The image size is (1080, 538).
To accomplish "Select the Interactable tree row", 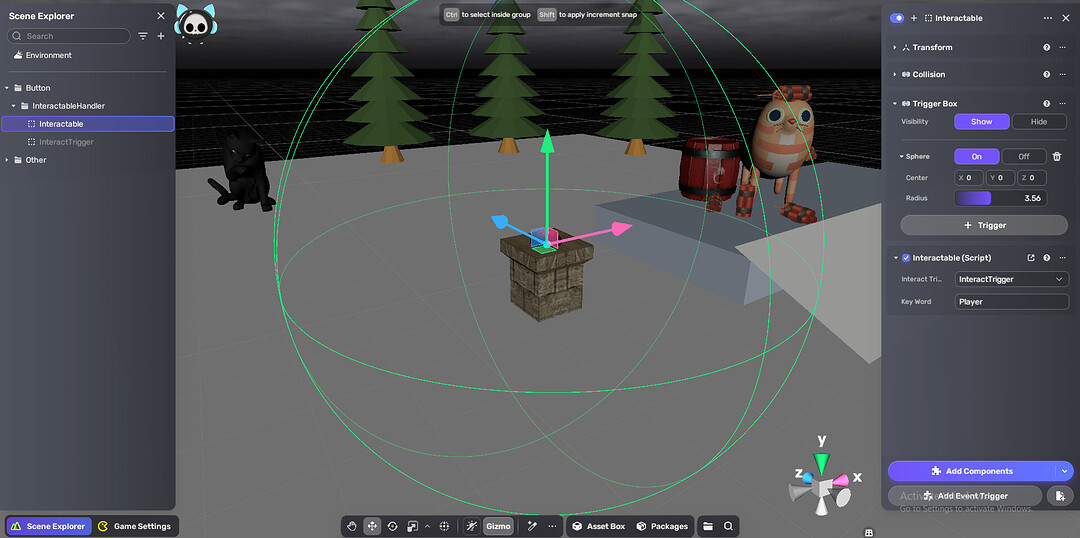I will (x=87, y=124).
